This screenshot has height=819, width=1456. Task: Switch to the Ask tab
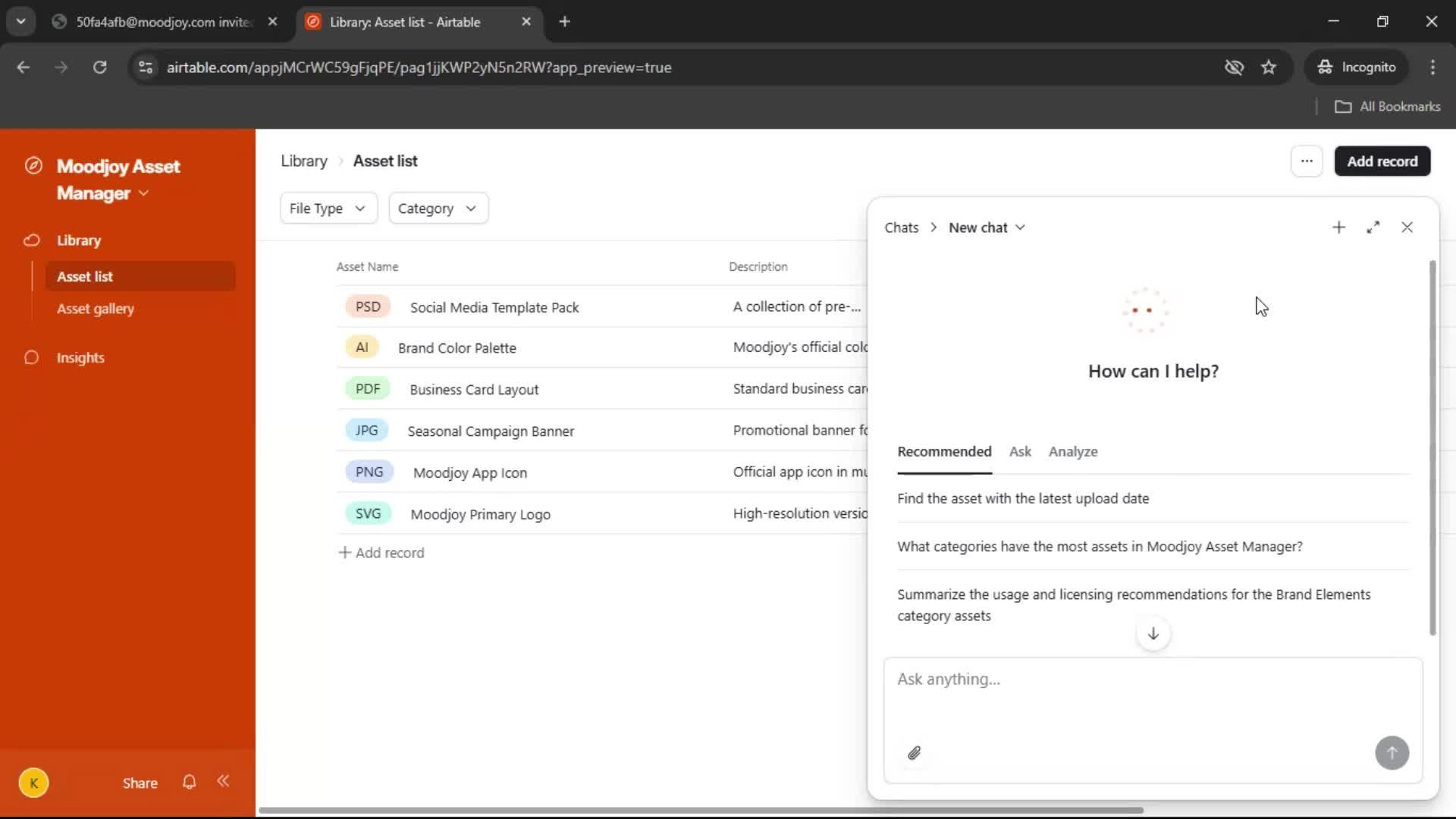click(1020, 452)
